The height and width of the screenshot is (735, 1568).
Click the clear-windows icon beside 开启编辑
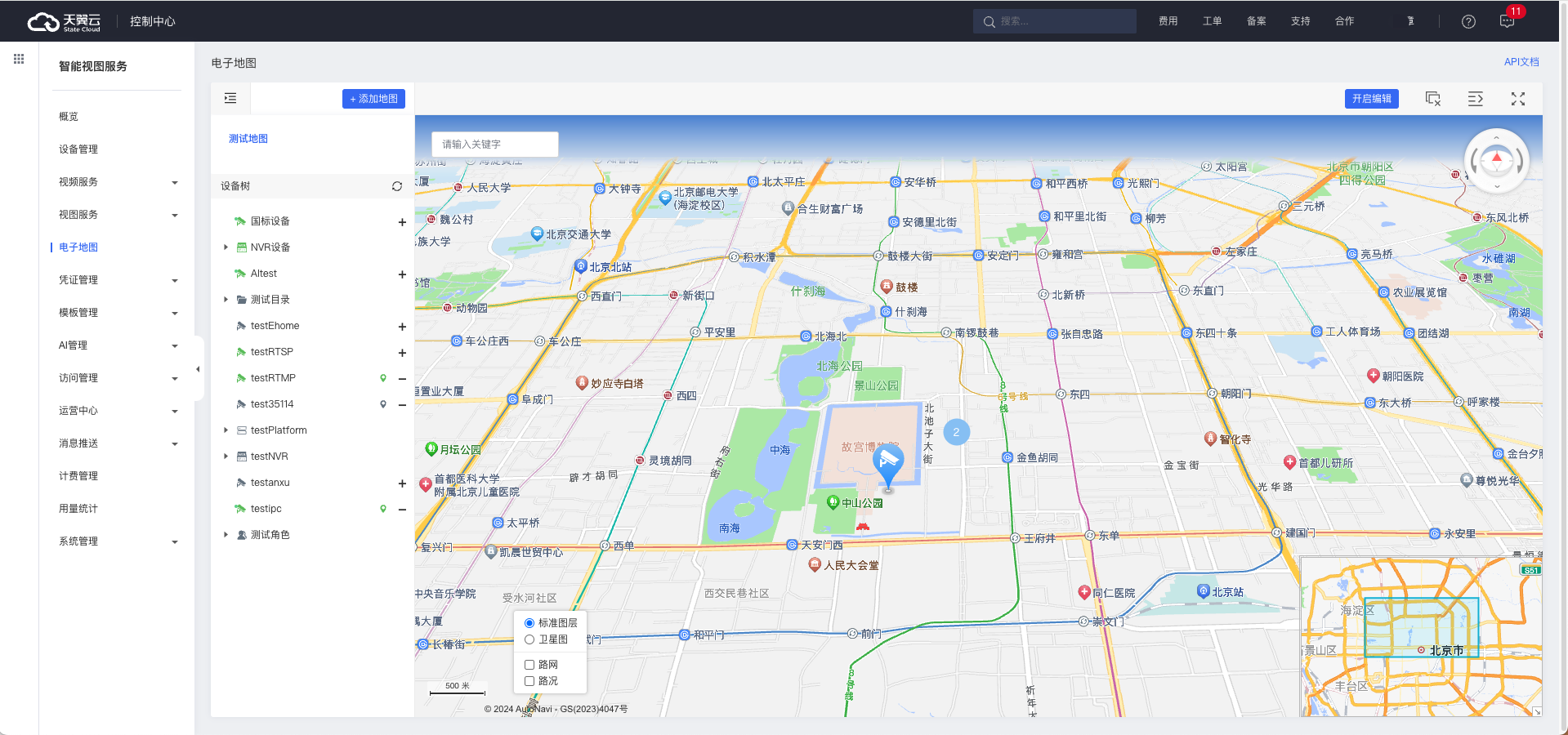pyautogui.click(x=1433, y=99)
